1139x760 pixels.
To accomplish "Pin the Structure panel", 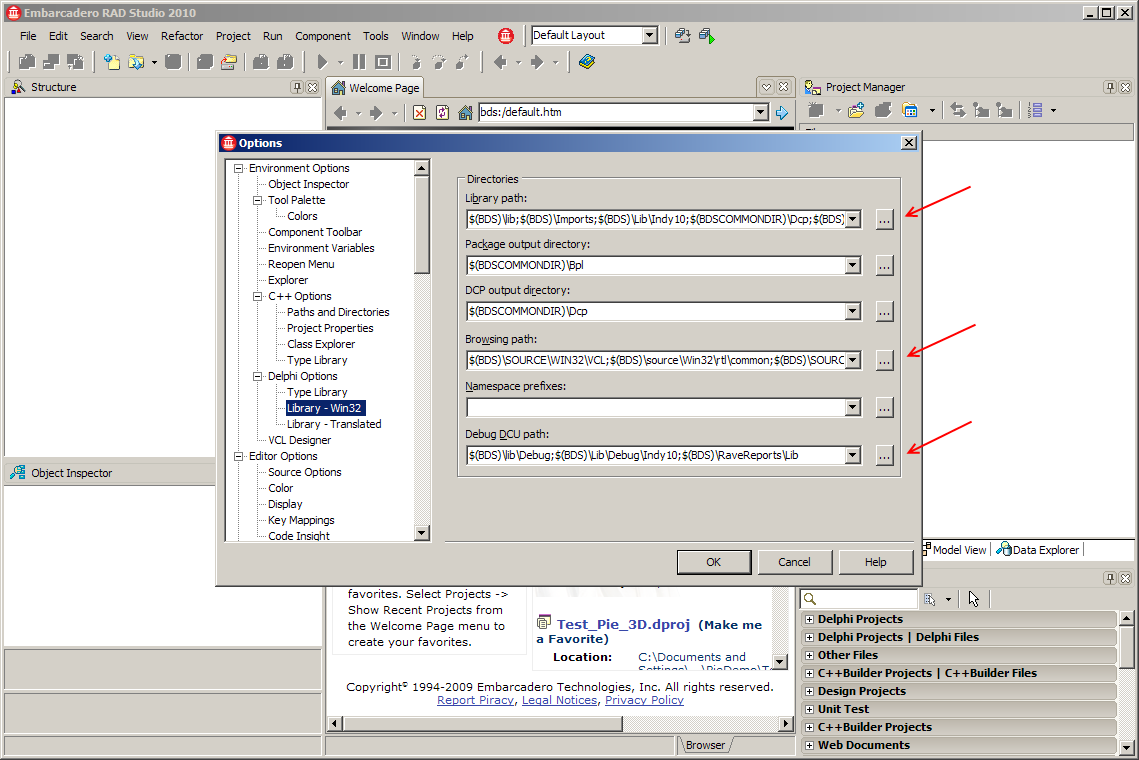I will pyautogui.click(x=297, y=87).
